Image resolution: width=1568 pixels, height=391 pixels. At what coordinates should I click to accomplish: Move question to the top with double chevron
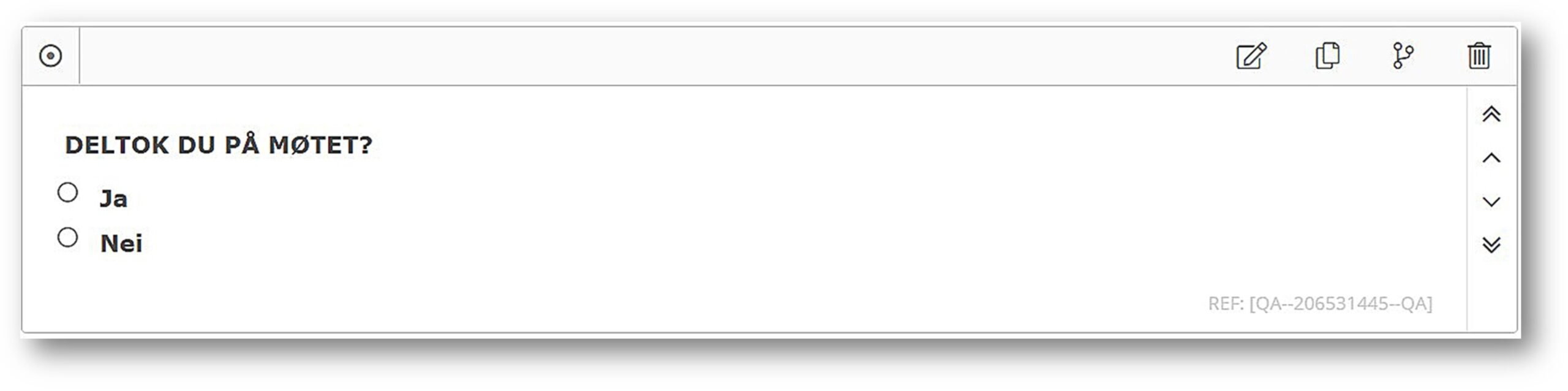1491,114
